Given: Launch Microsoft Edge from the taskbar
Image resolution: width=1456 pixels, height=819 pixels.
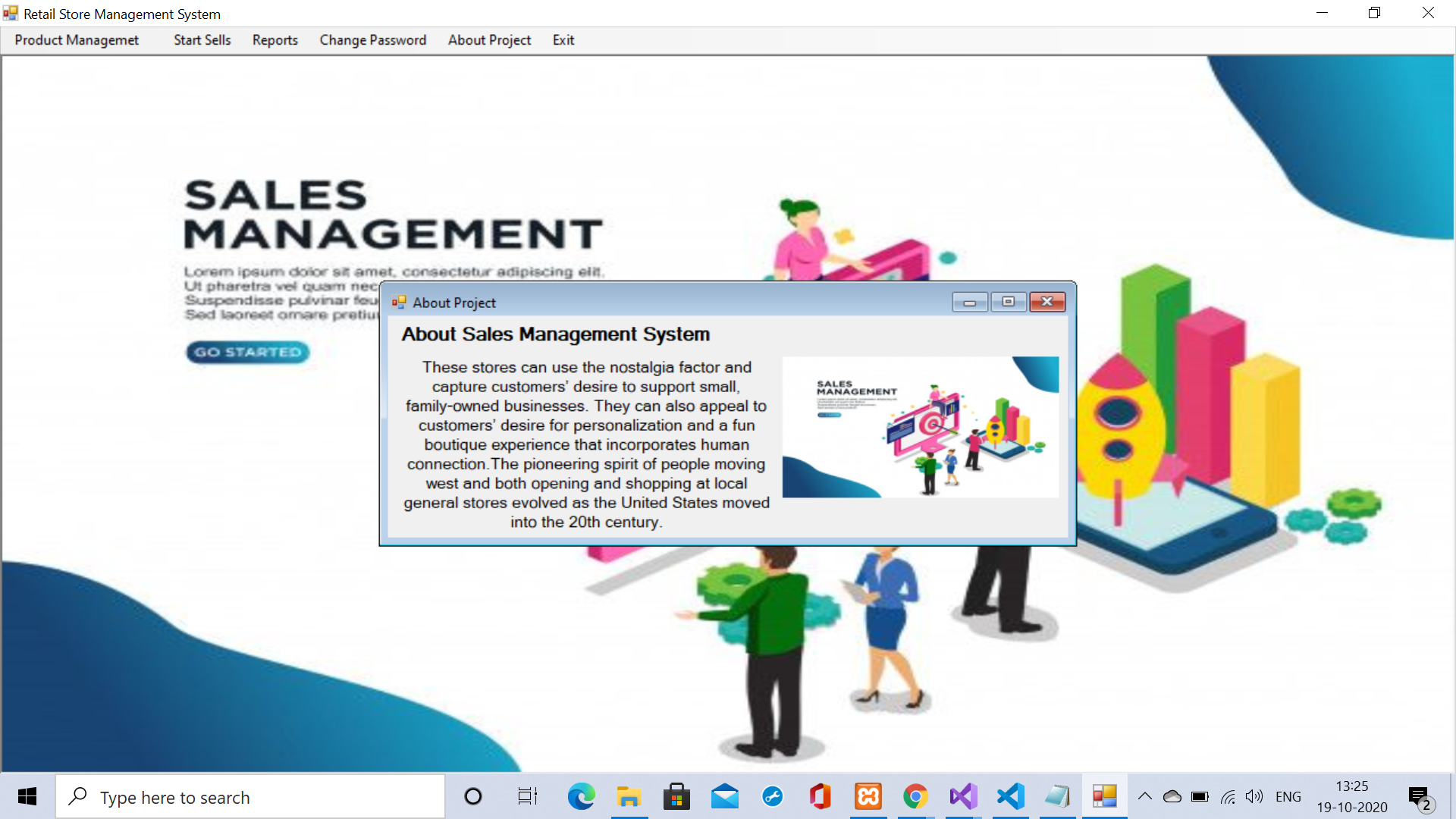Looking at the screenshot, I should click(581, 796).
